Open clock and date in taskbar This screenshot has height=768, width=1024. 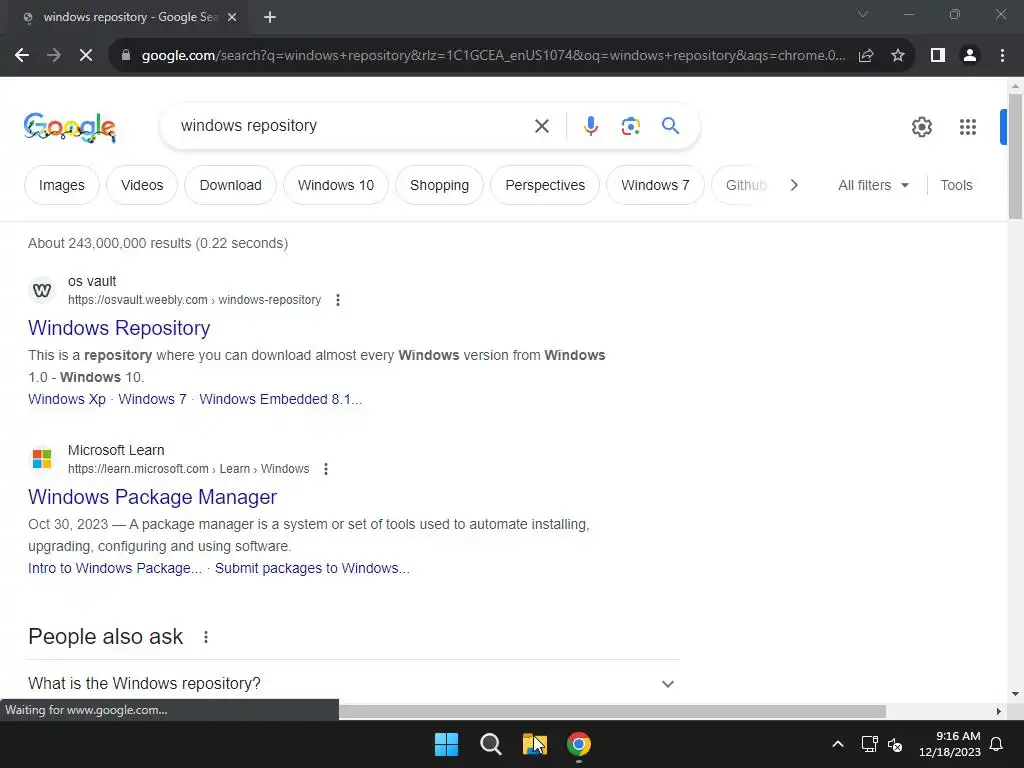(x=950, y=744)
